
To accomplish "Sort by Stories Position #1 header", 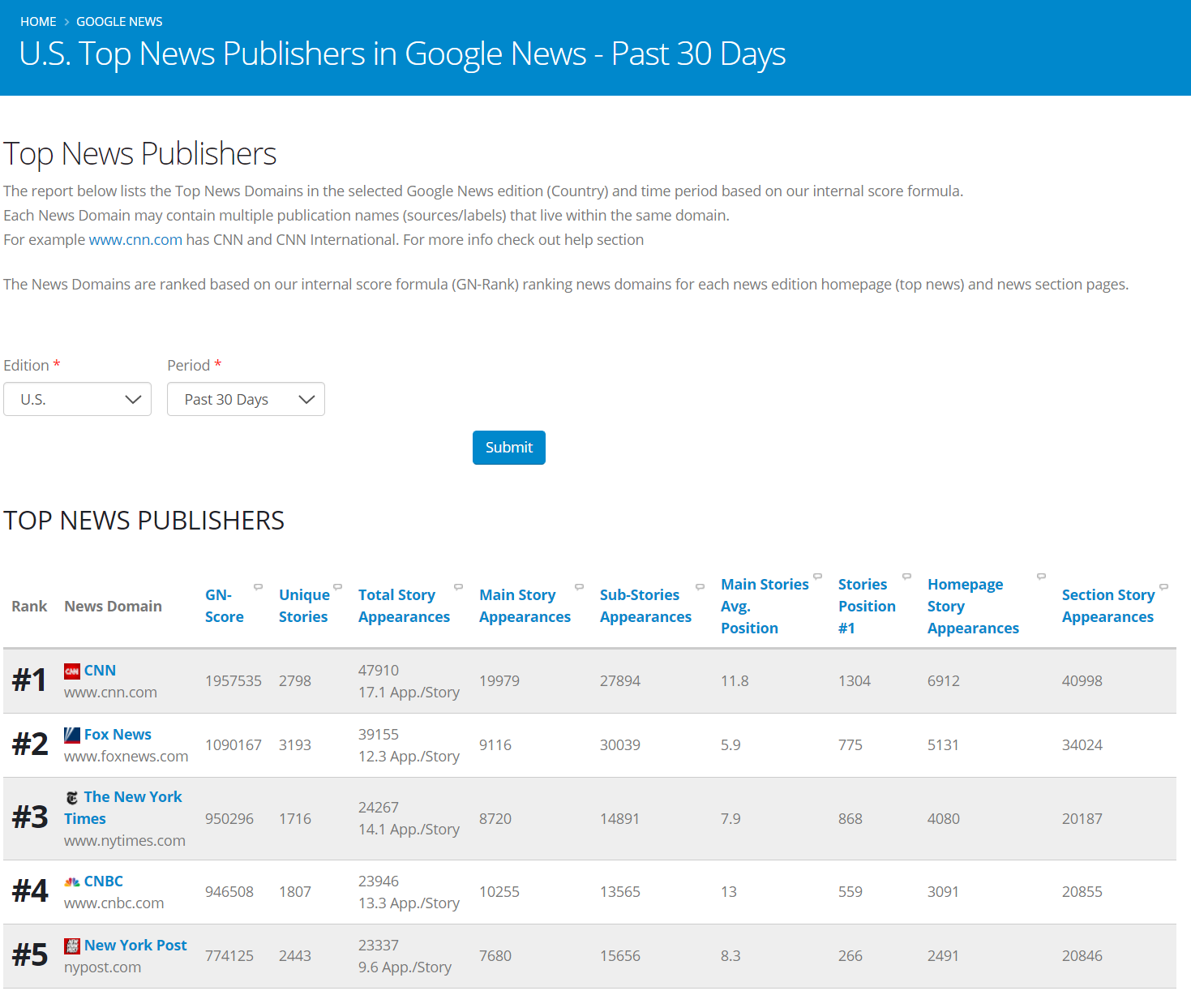I will [867, 606].
